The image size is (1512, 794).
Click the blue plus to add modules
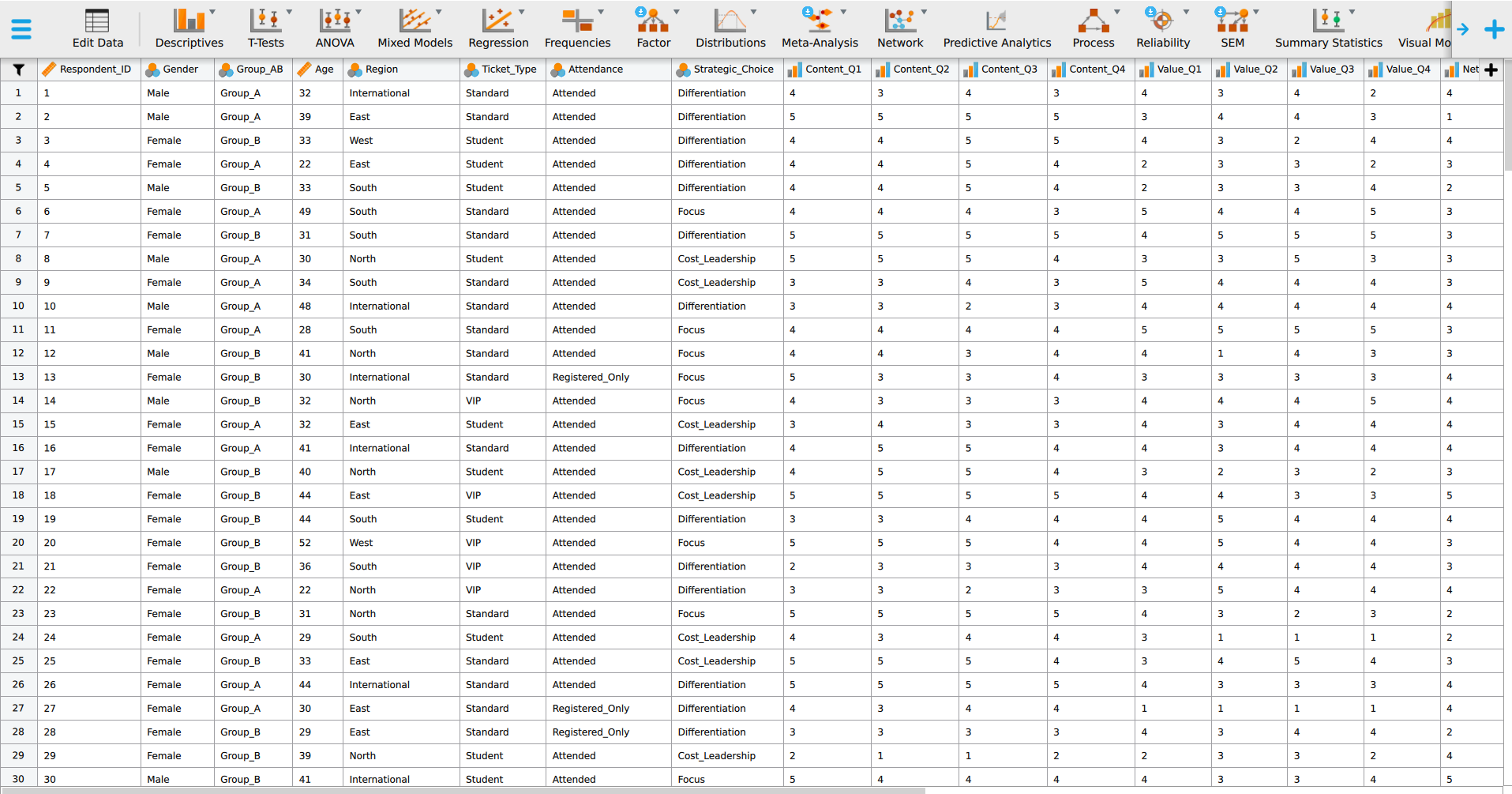click(x=1494, y=29)
